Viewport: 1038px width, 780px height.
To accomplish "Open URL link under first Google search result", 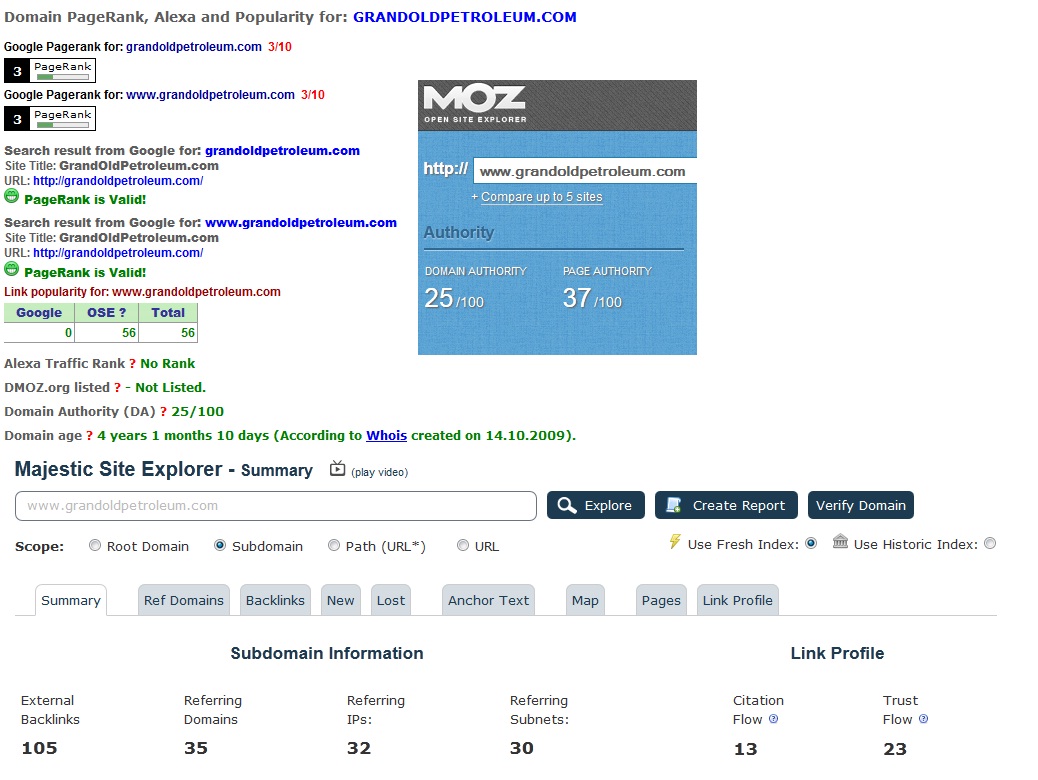I will pos(118,181).
